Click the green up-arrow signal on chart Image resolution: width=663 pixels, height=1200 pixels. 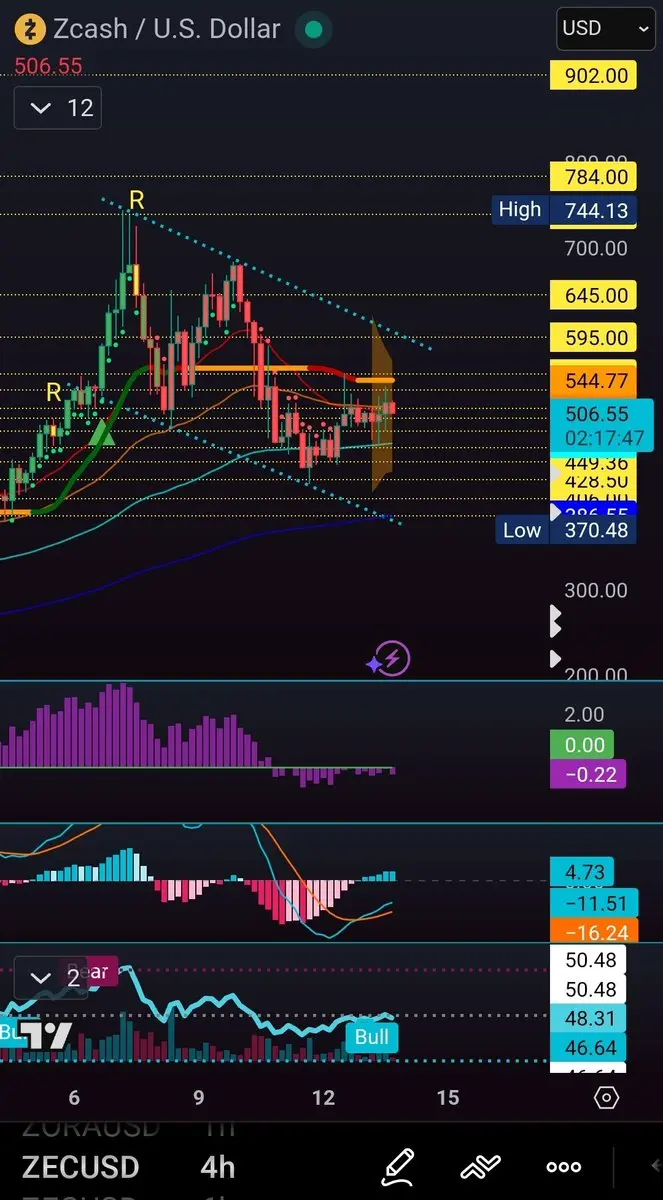pyautogui.click(x=102, y=433)
